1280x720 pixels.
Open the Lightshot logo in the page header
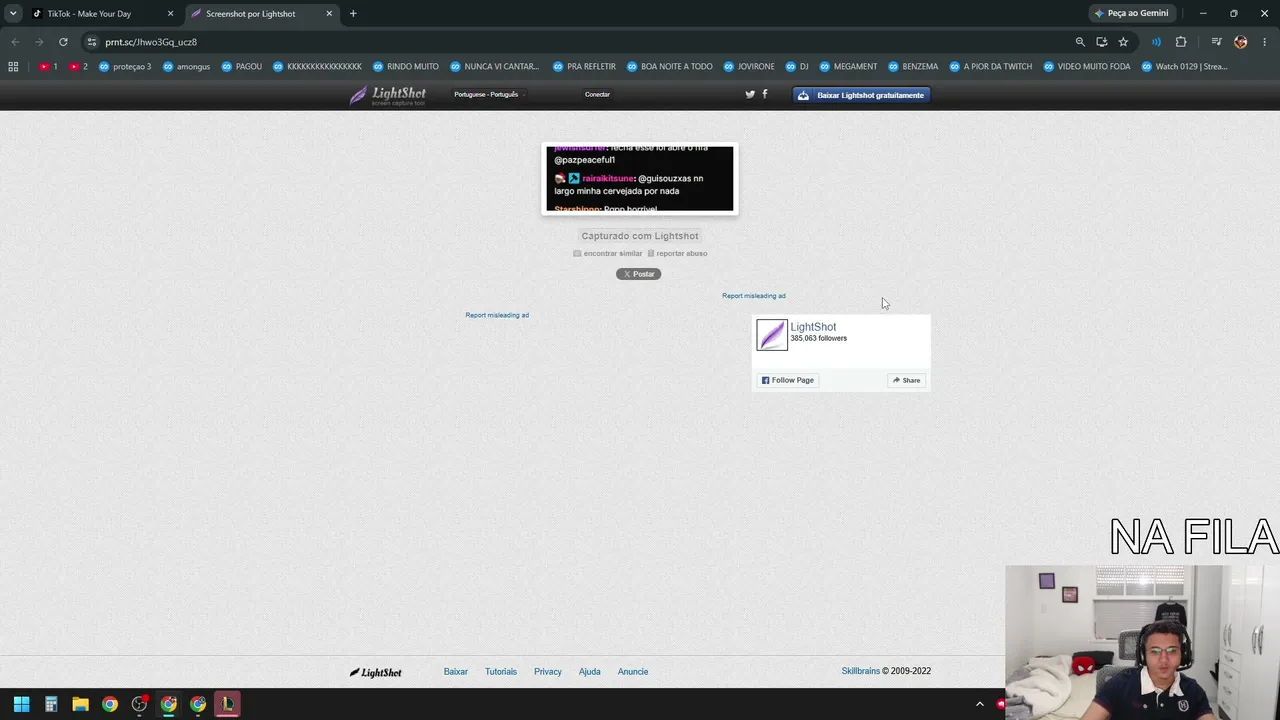click(388, 95)
